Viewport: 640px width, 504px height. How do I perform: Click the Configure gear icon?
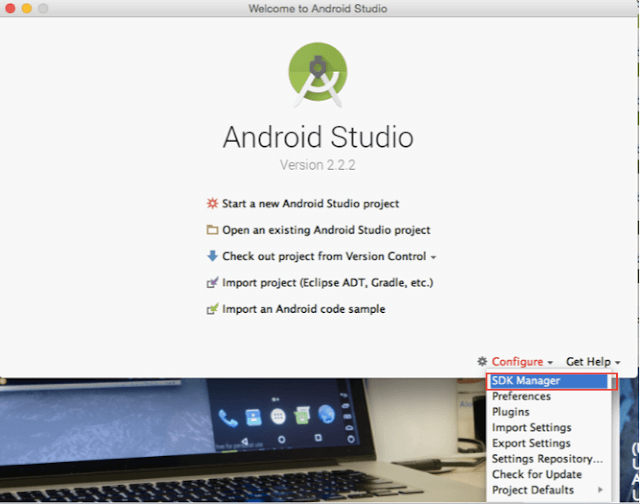482,361
